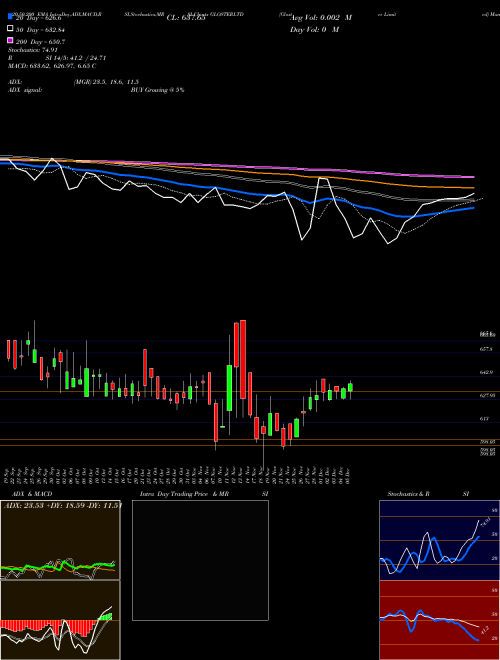Click the tallest red candlestick
This screenshot has width=500, height=660.
point(243,359)
